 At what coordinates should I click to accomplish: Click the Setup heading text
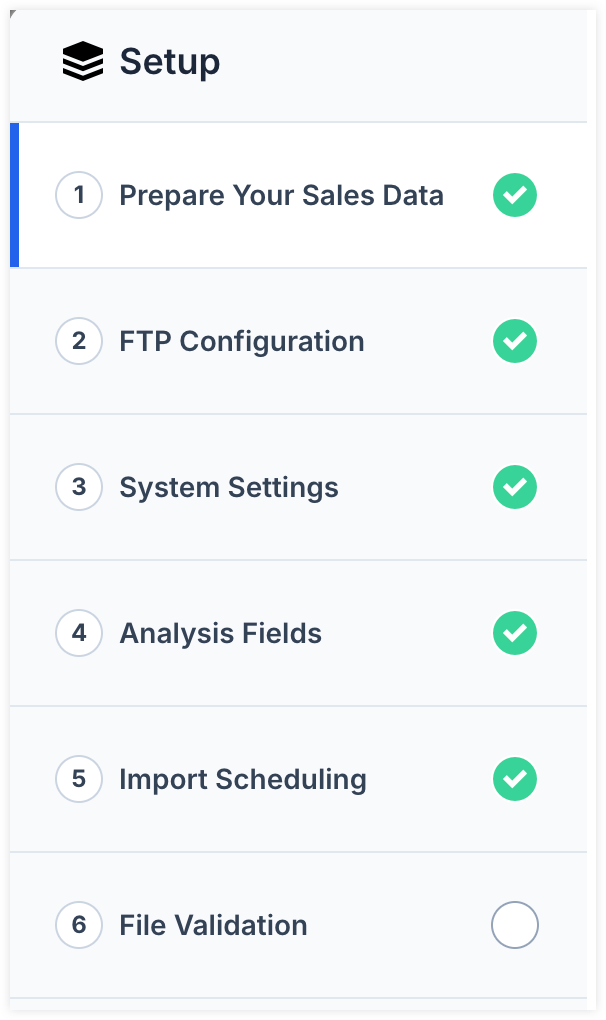click(170, 62)
